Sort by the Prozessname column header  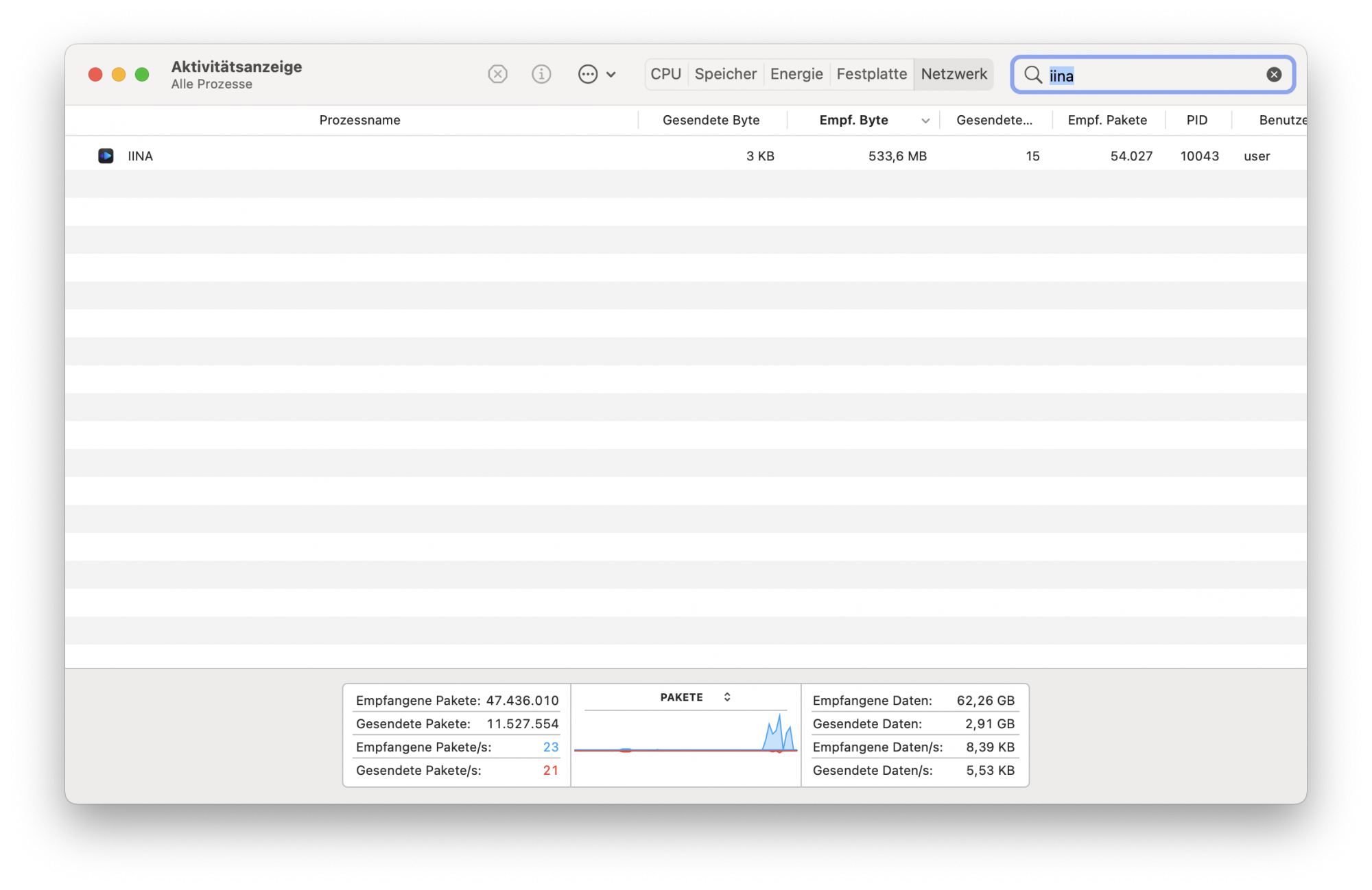359,120
